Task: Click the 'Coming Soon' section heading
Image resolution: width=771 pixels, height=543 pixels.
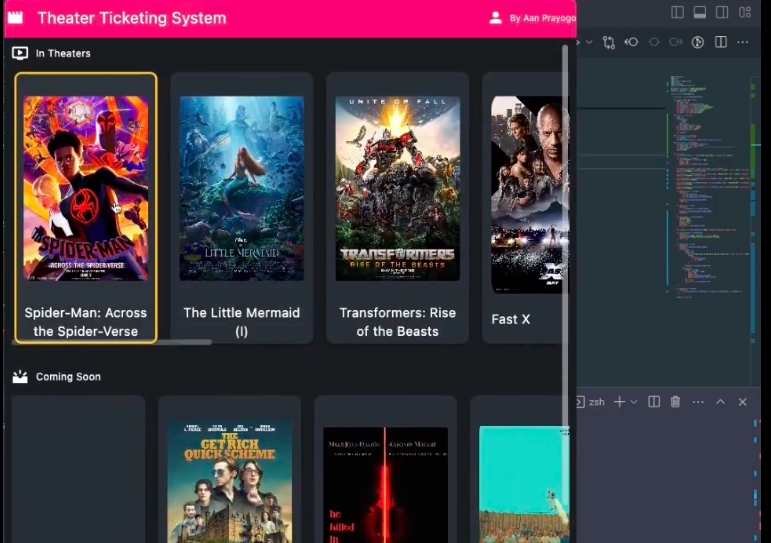Action: coord(68,377)
